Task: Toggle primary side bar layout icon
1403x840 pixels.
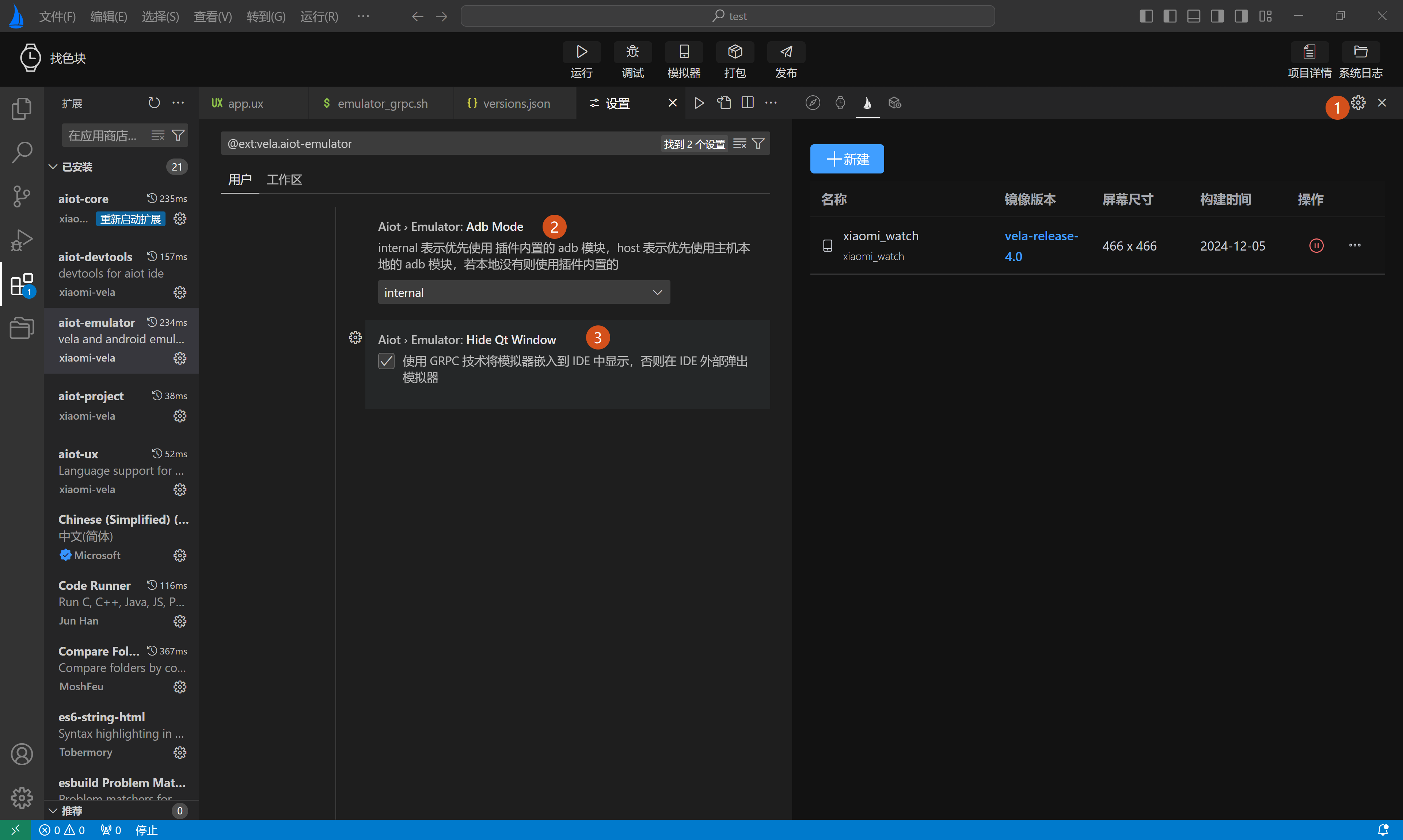Action: [1146, 16]
